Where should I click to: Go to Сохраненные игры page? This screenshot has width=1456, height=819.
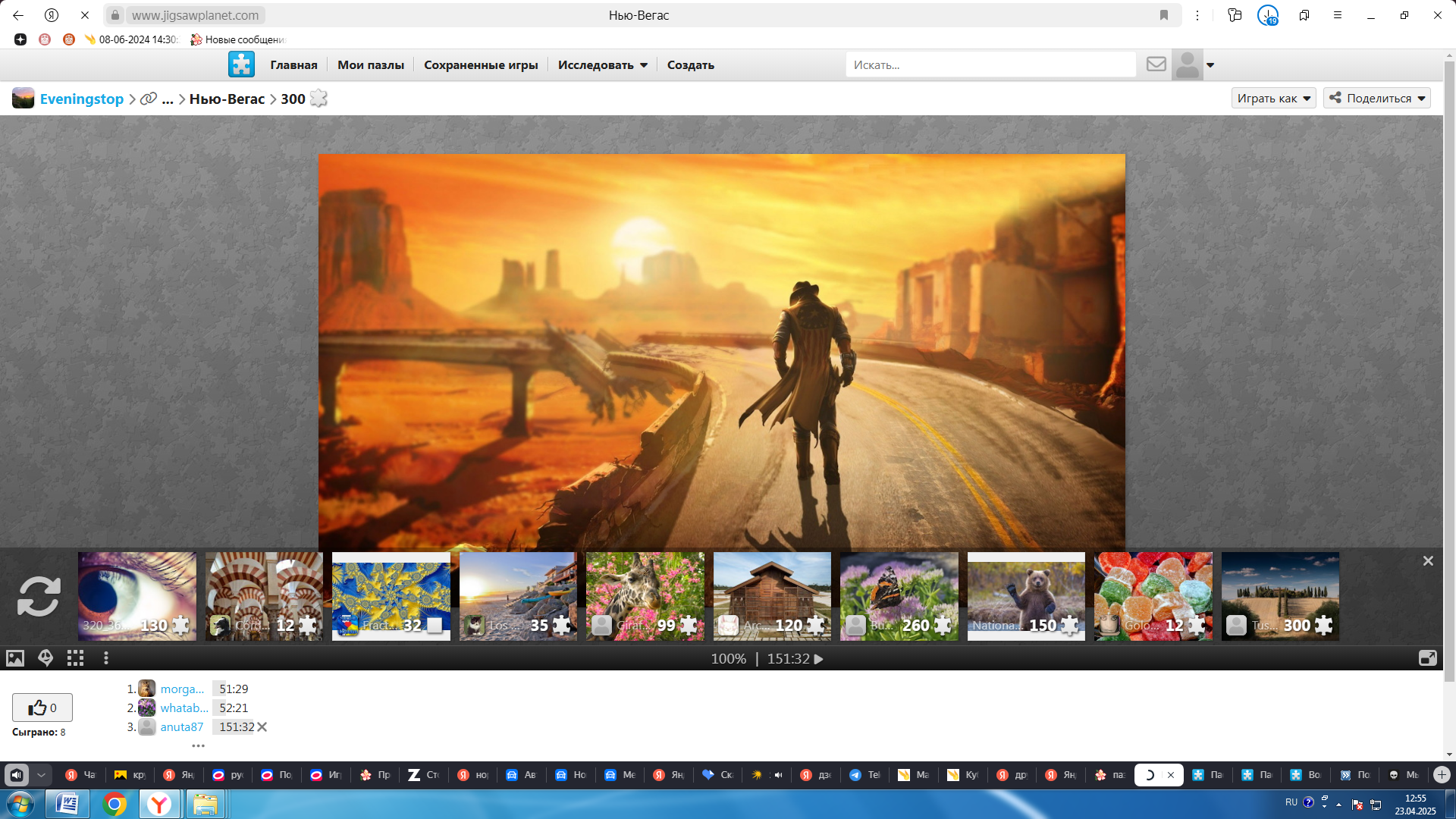(x=481, y=65)
